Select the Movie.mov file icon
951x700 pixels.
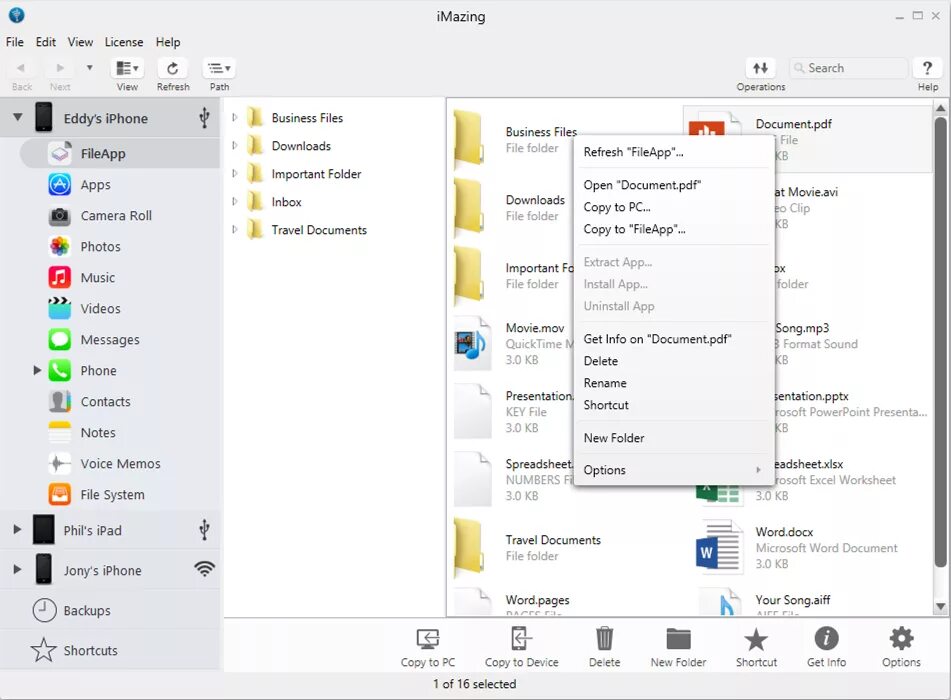472,343
